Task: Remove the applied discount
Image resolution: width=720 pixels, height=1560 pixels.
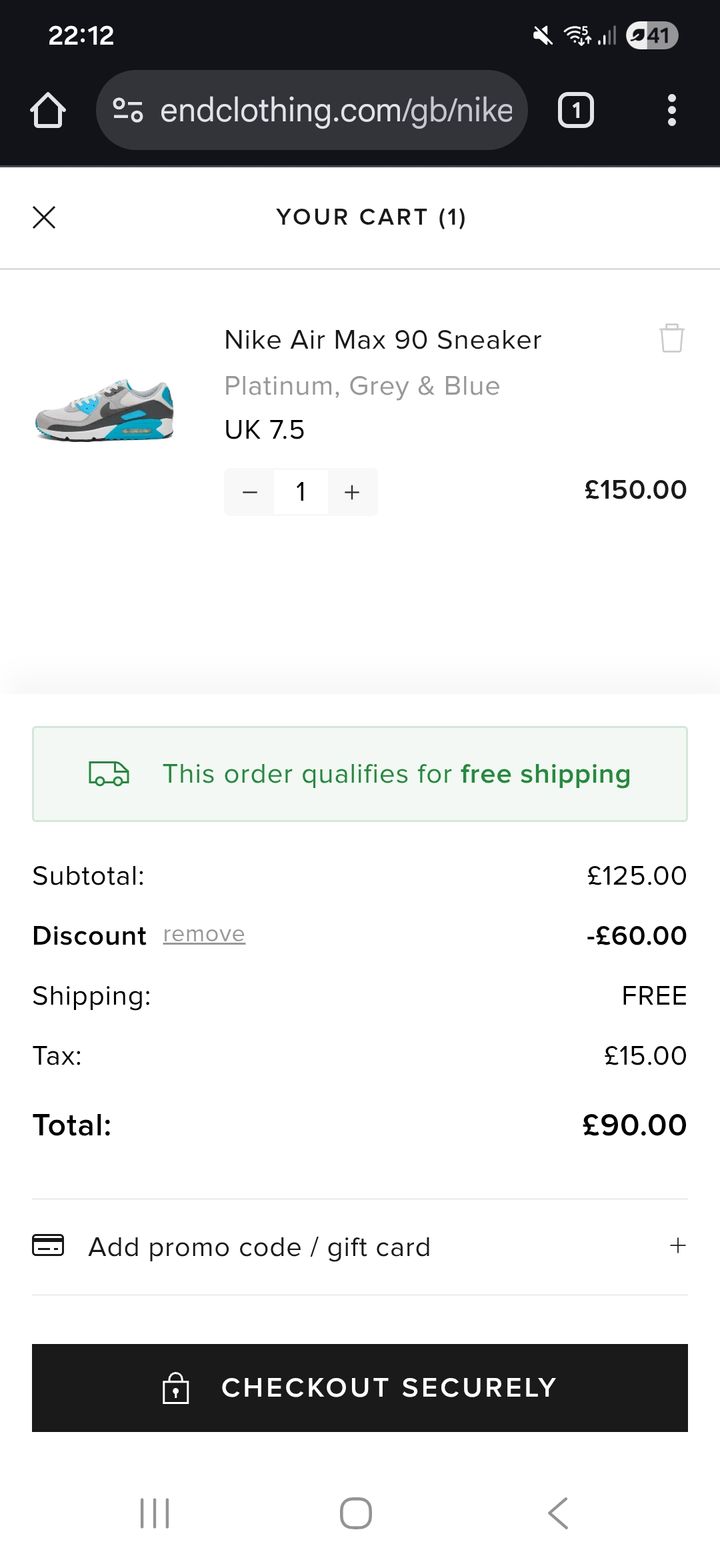Action: (x=204, y=934)
